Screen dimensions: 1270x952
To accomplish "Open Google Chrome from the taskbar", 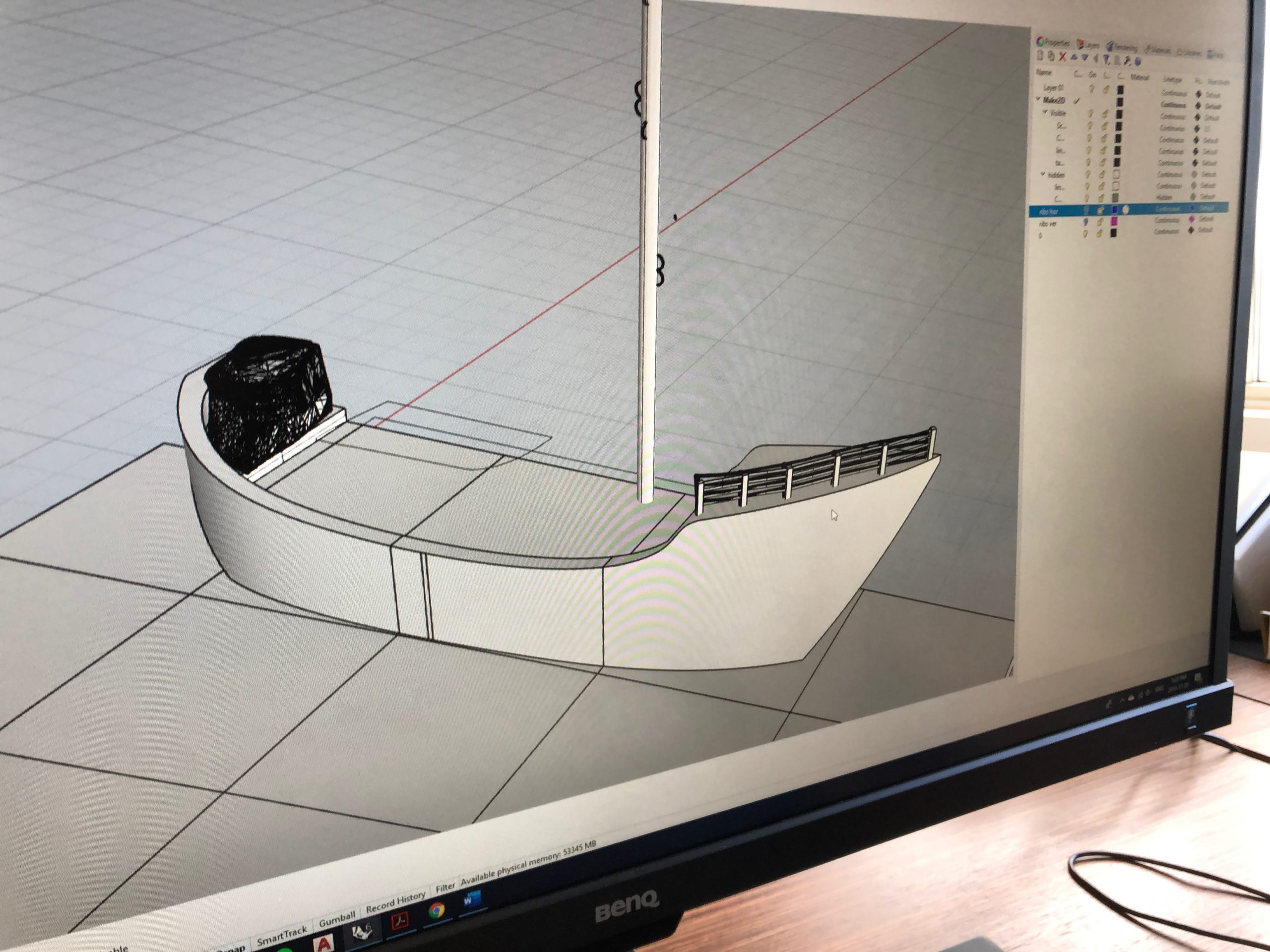I will 437,911.
